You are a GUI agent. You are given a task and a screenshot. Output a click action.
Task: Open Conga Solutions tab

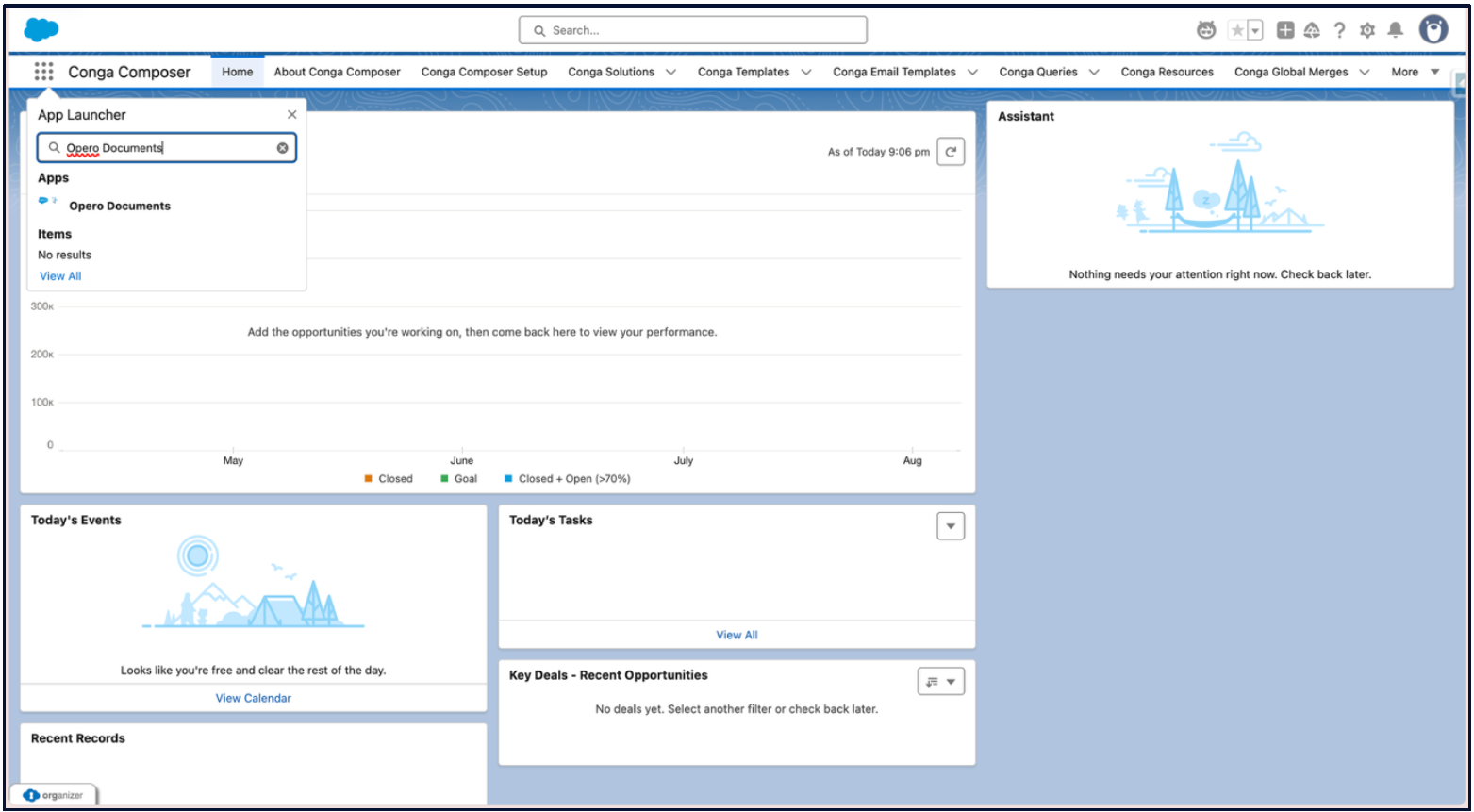pyautogui.click(x=611, y=72)
